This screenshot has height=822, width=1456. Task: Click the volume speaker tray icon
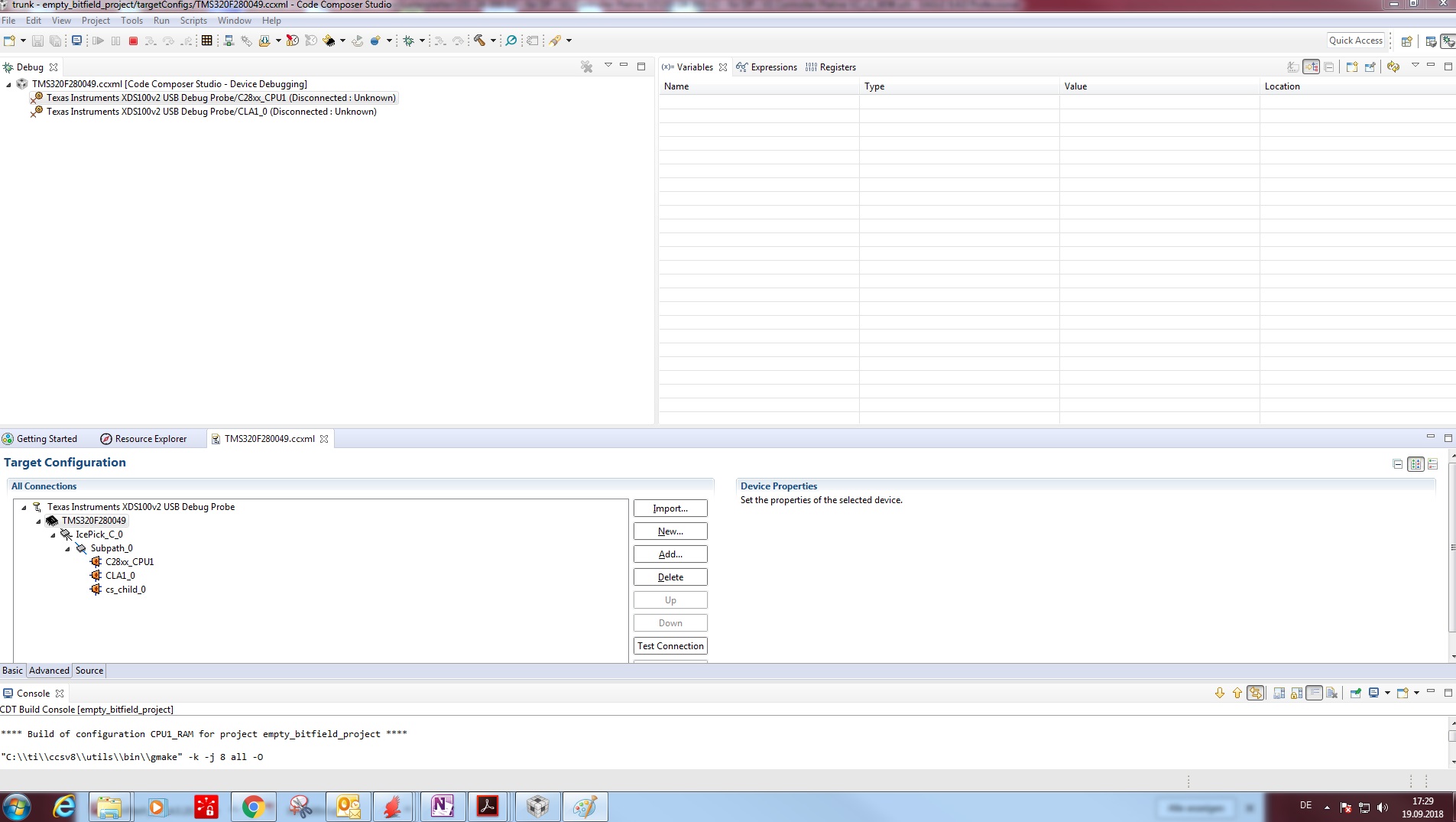1383,807
